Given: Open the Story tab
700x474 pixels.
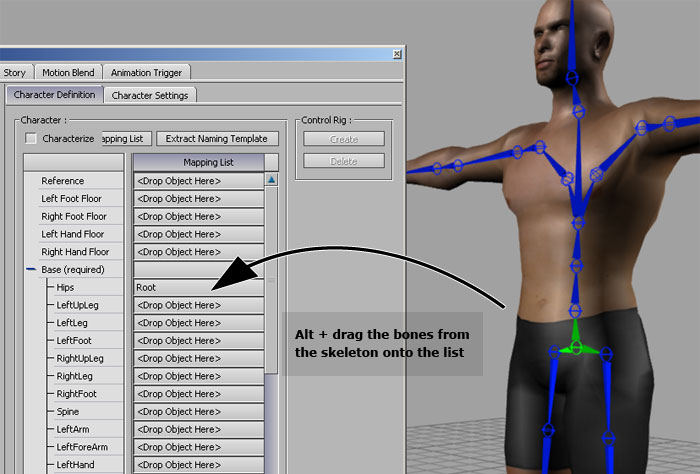Looking at the screenshot, I should 15,73.
